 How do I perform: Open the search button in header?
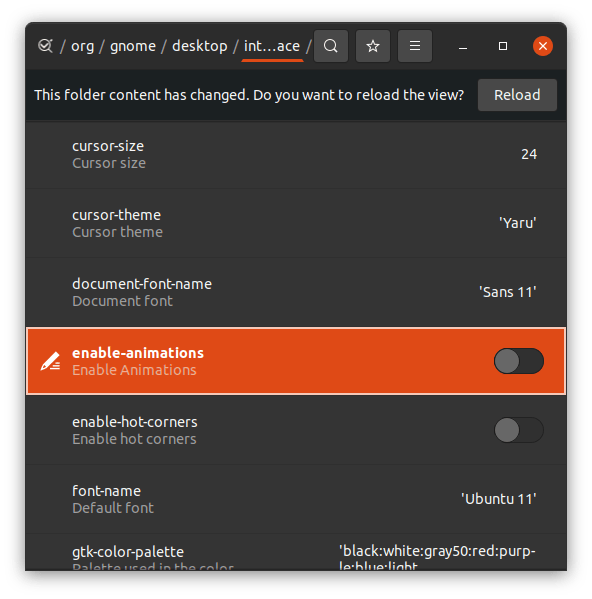pyautogui.click(x=331, y=46)
